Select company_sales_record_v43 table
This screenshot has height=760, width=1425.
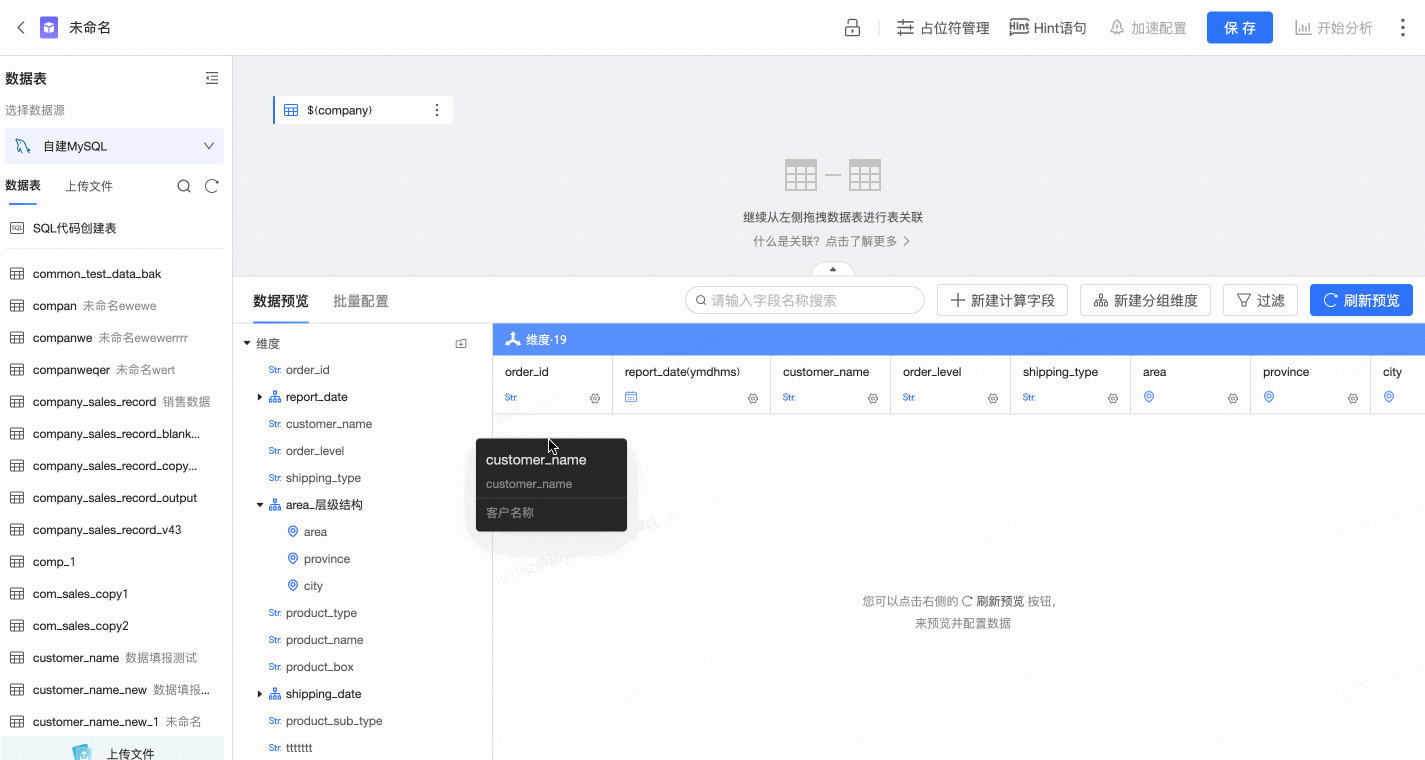click(x=107, y=530)
